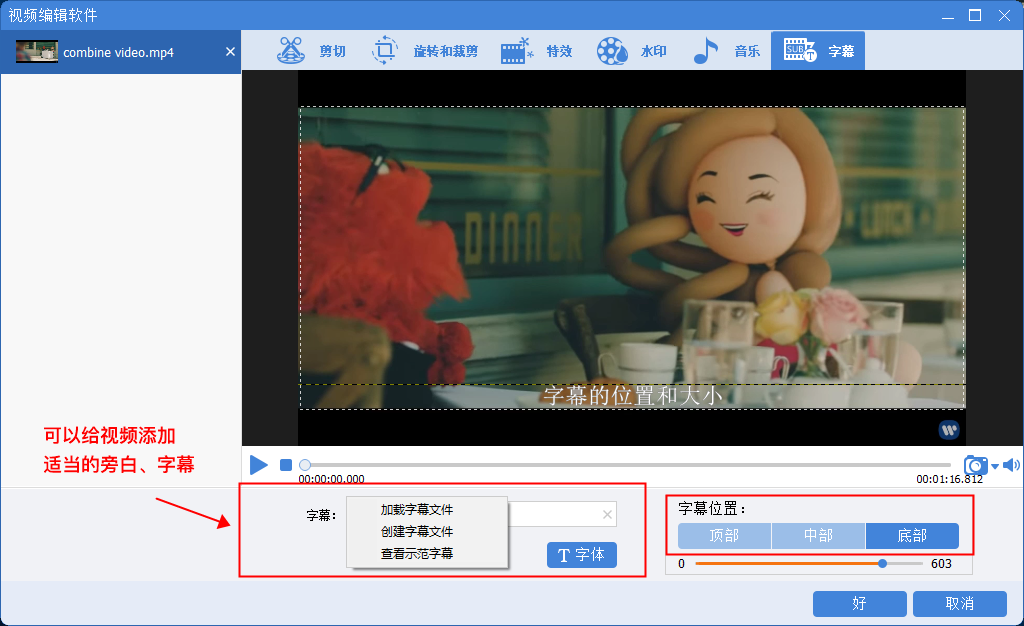The image size is (1024, 626).
Task: Confirm with the 好 button
Action: pyautogui.click(x=859, y=604)
